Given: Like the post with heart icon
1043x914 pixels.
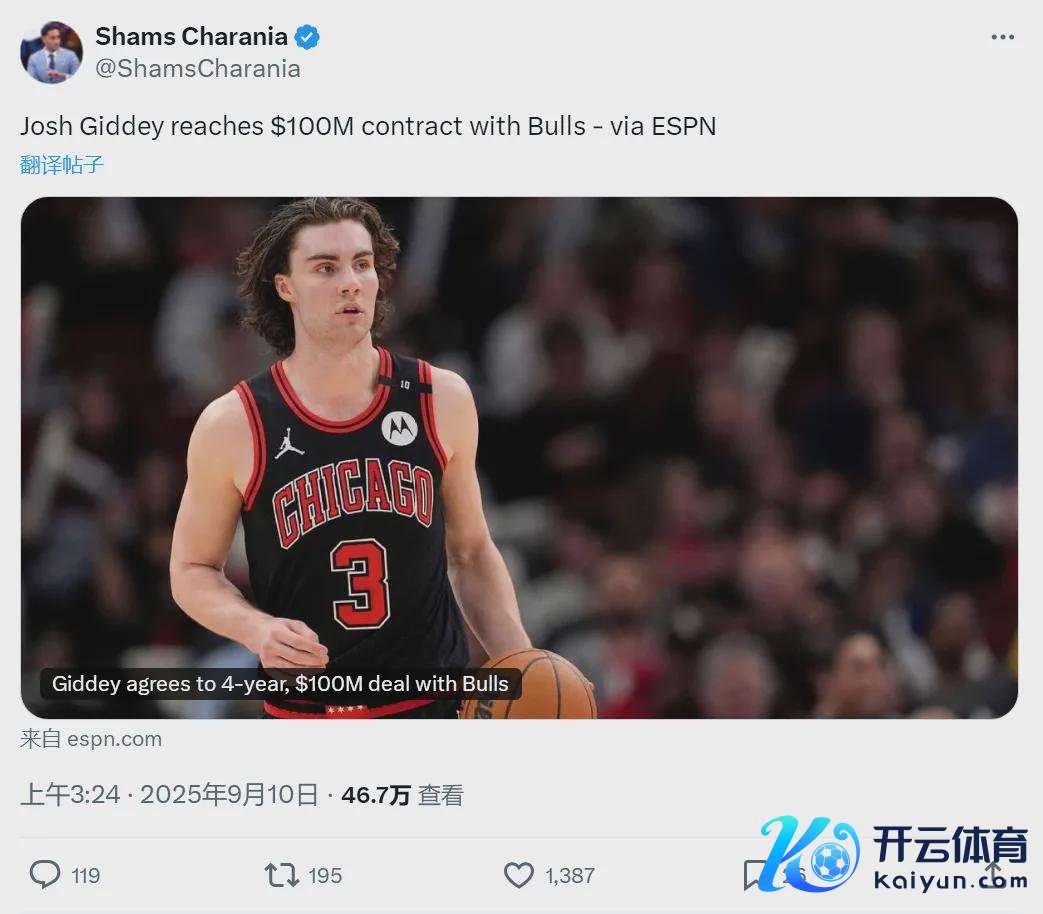Looking at the screenshot, I should point(519,875).
